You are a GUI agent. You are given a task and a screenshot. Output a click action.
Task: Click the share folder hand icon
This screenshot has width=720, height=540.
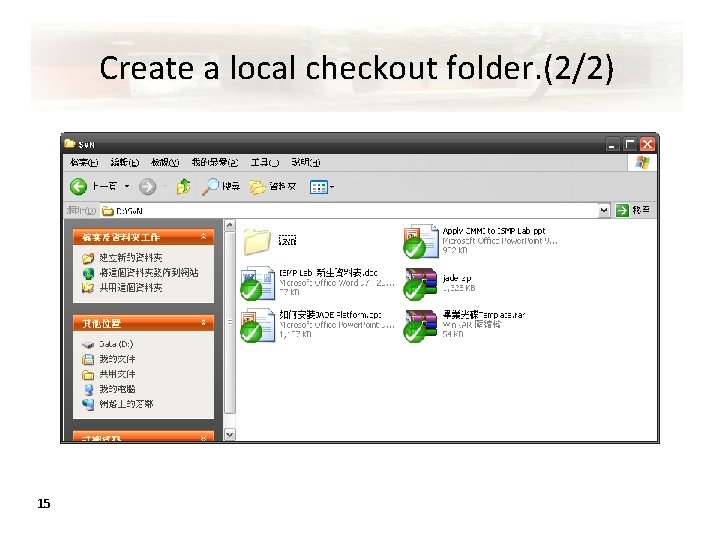point(88,288)
